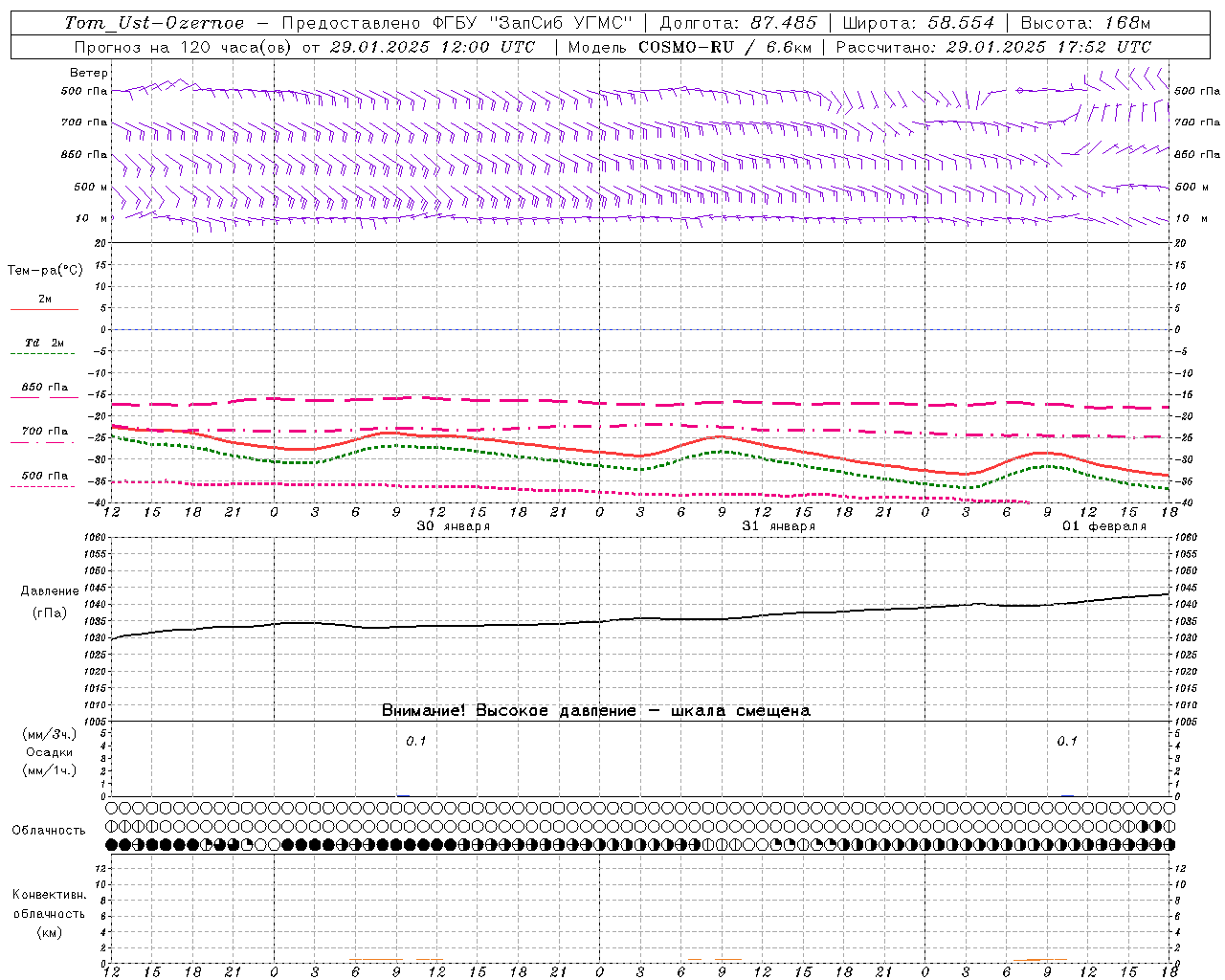
Task: Click 'Модель COSMO-RU / 6.6км' text
Action: point(689,47)
